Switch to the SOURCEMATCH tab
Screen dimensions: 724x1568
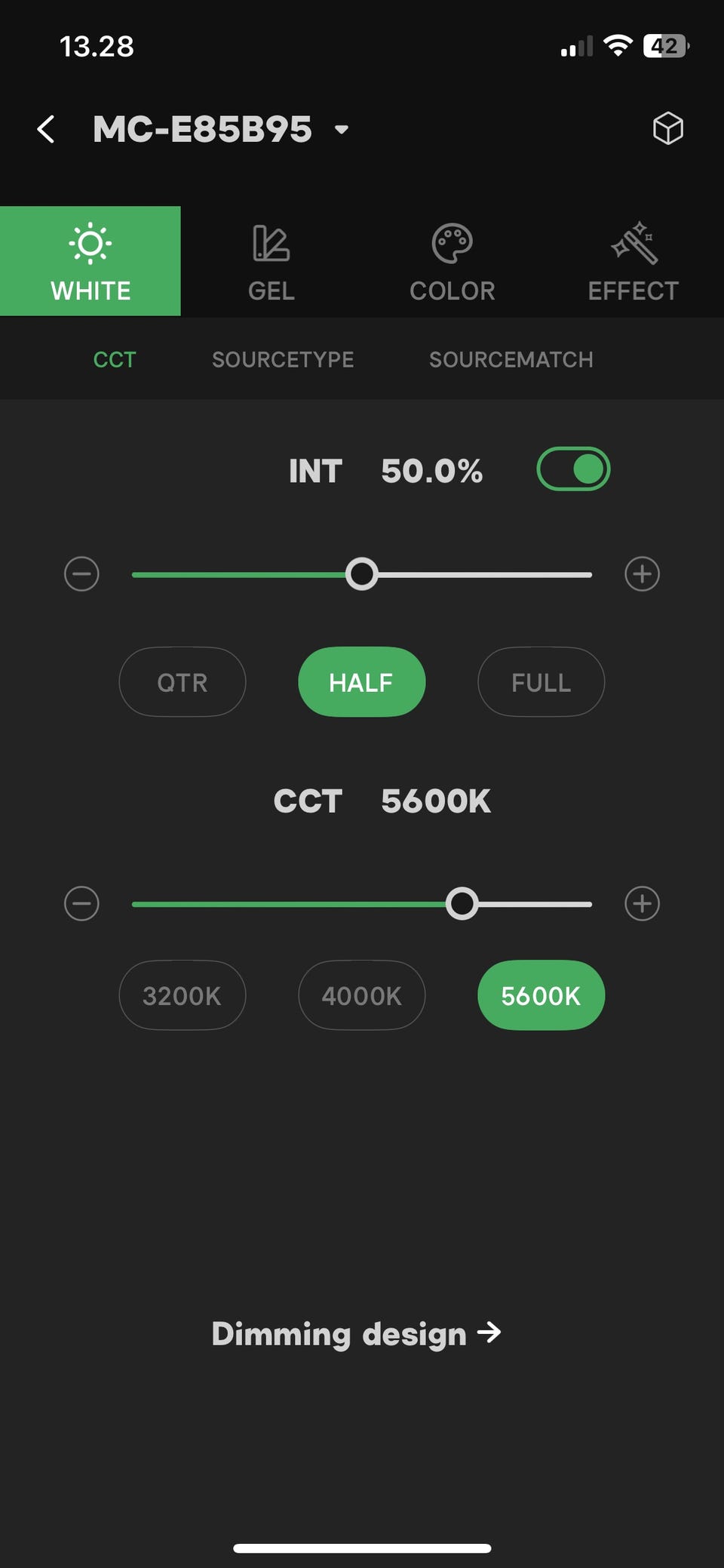[511, 359]
